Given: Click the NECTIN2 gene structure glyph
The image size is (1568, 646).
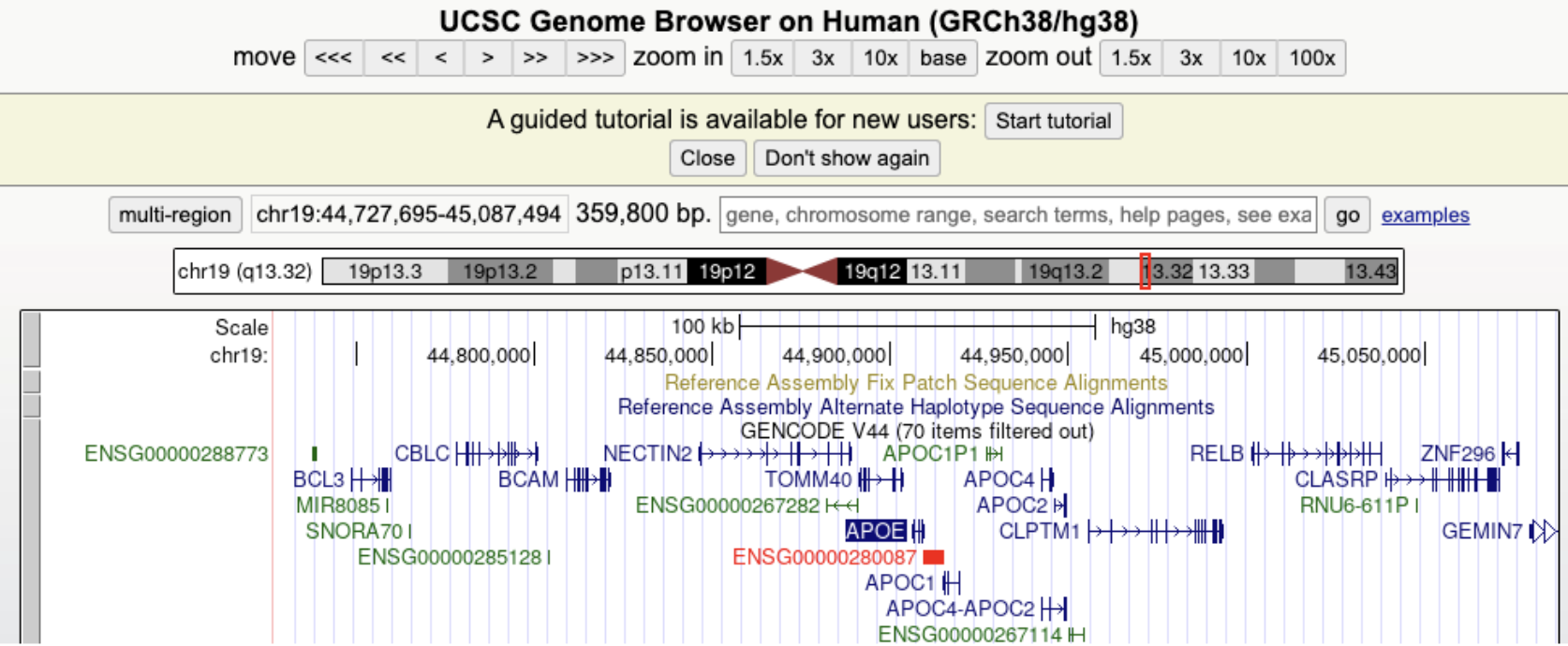Looking at the screenshot, I should tap(776, 454).
